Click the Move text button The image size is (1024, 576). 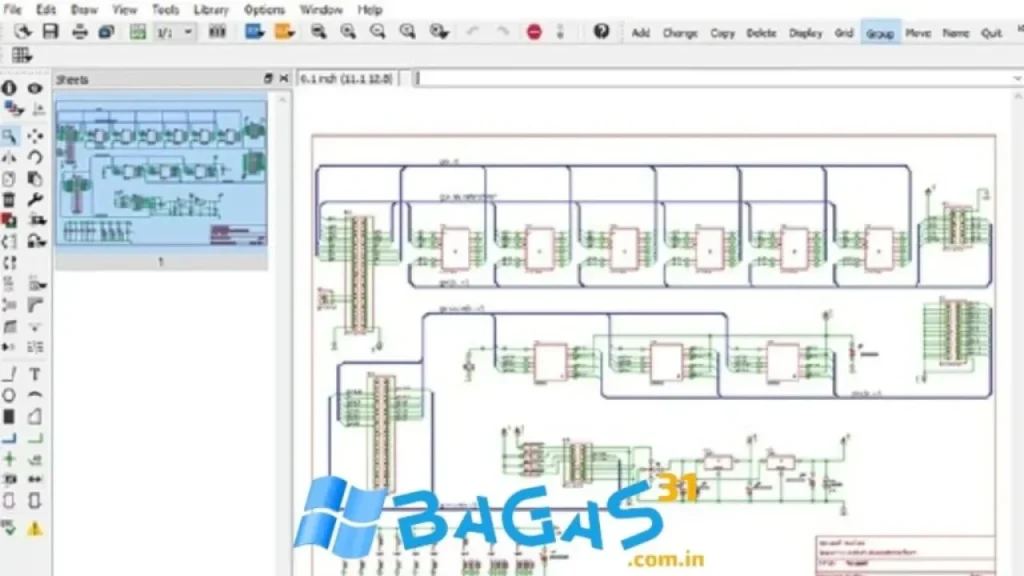(x=918, y=33)
